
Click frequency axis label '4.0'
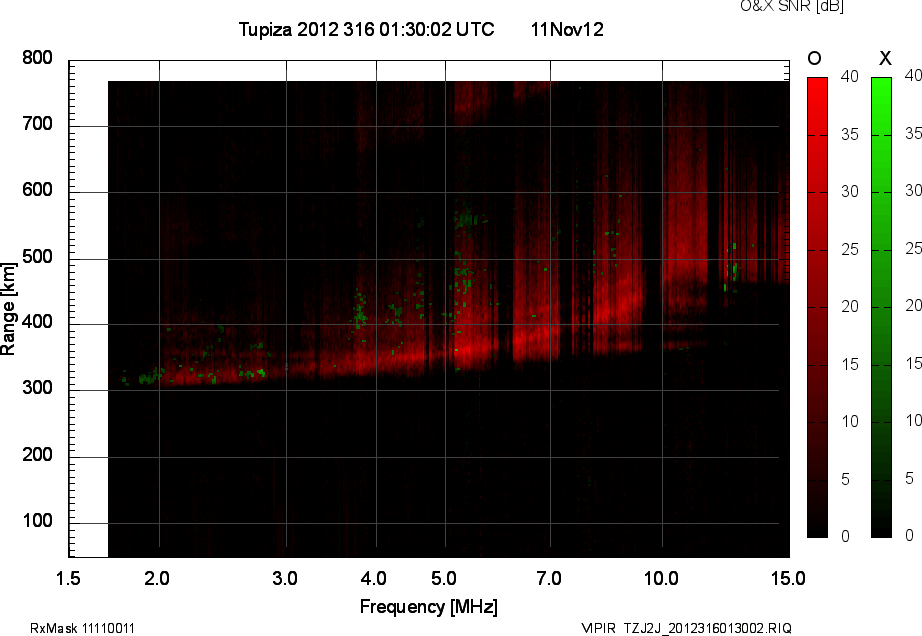[373, 578]
